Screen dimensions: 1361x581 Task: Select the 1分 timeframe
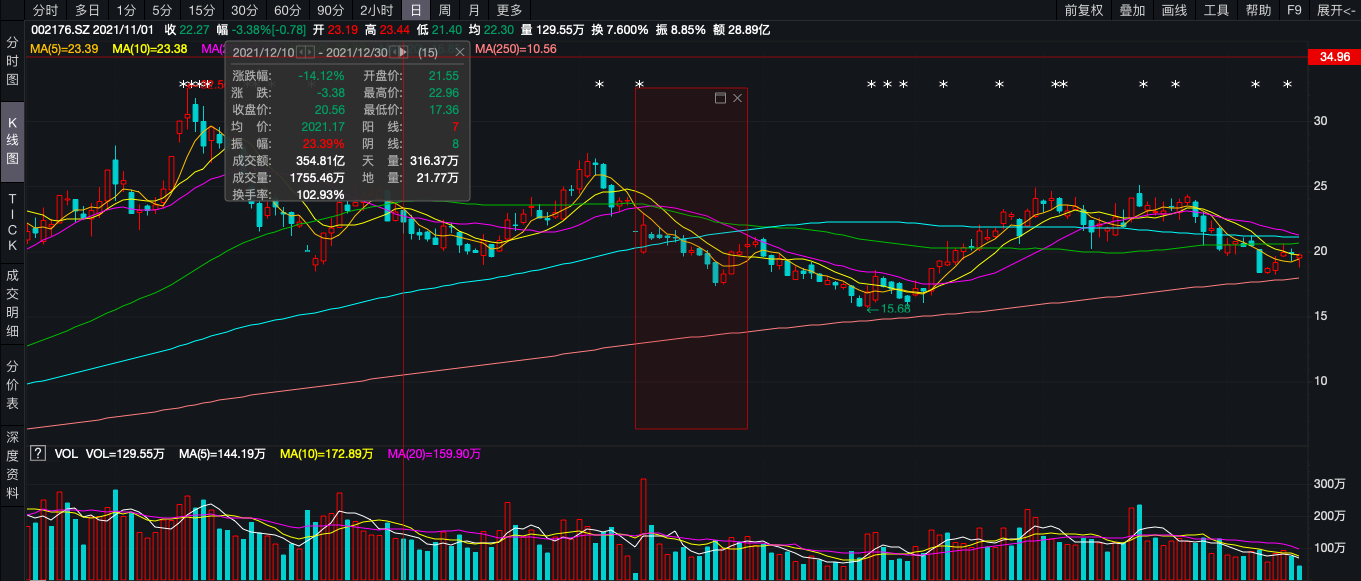click(x=126, y=10)
